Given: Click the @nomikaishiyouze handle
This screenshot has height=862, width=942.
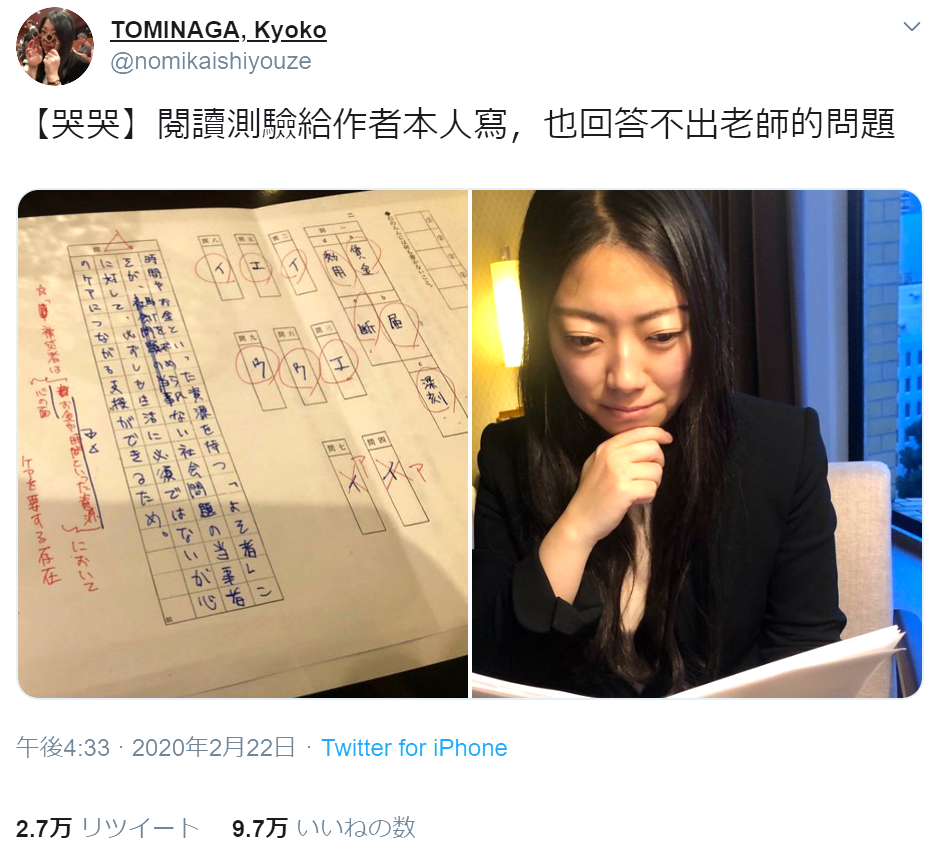Looking at the screenshot, I should pyautogui.click(x=211, y=61).
